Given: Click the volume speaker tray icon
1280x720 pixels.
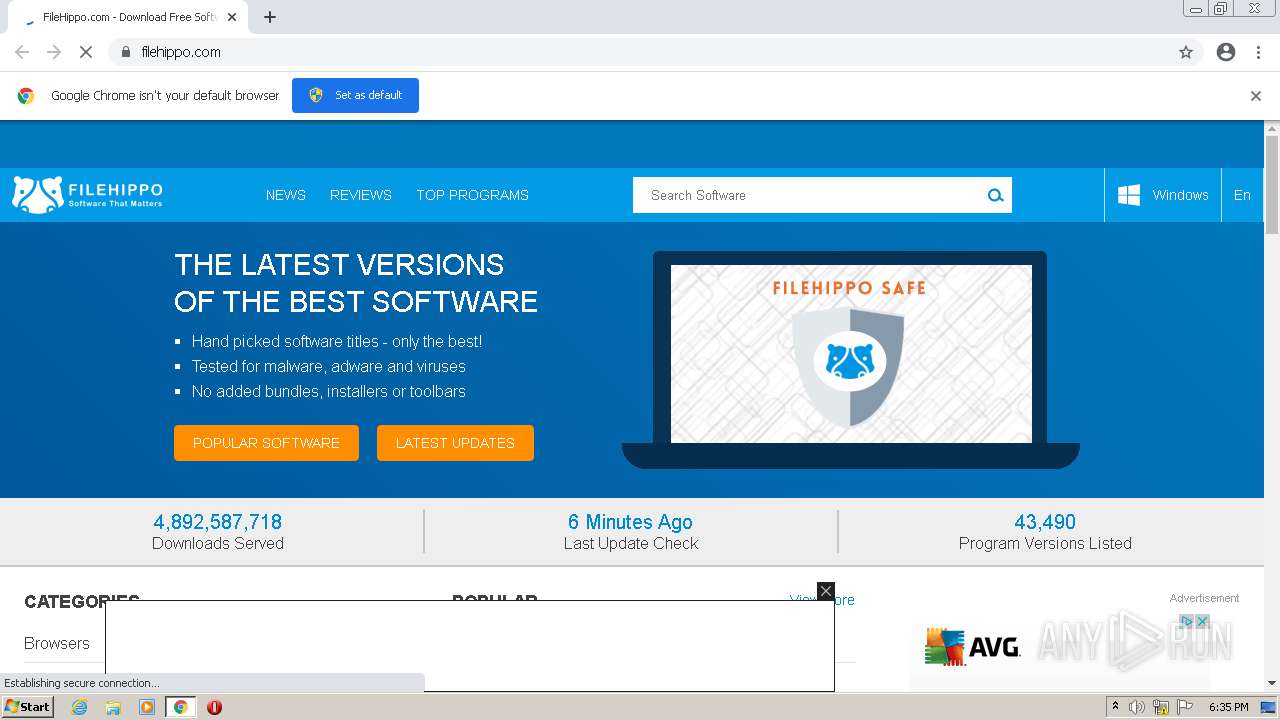Looking at the screenshot, I should tap(1137, 707).
